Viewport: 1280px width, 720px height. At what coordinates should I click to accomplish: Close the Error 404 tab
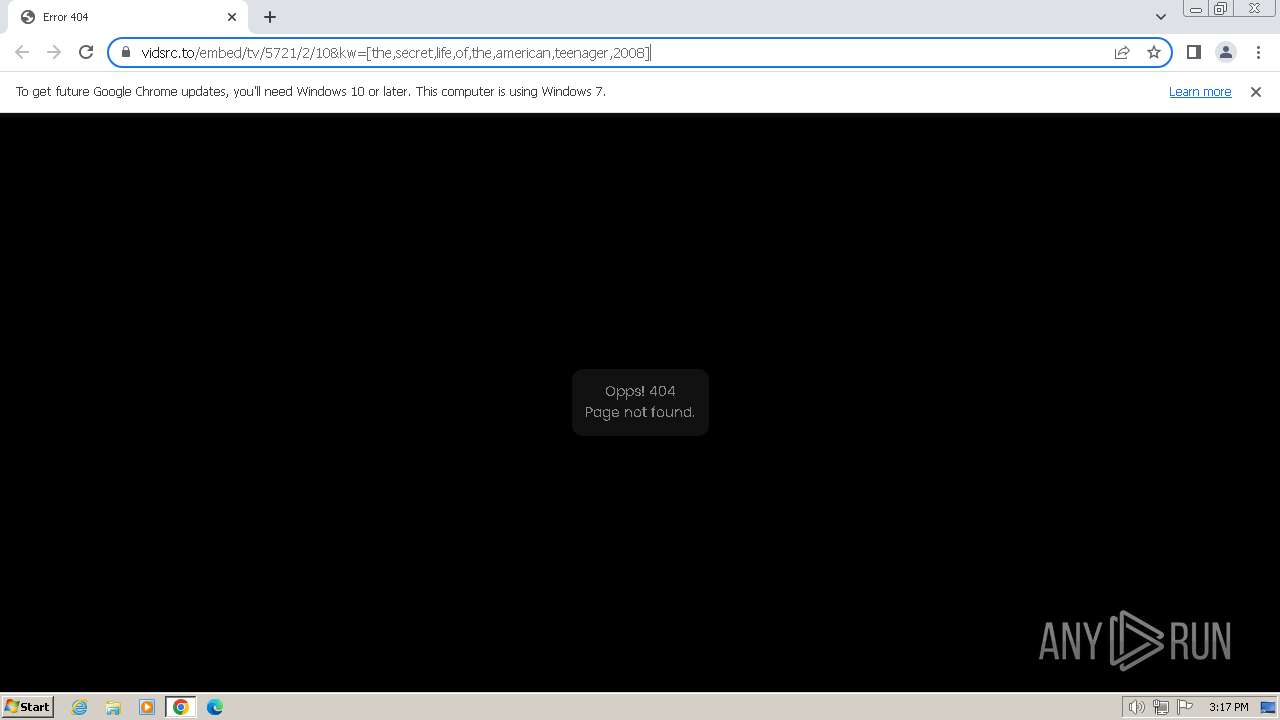click(x=232, y=17)
